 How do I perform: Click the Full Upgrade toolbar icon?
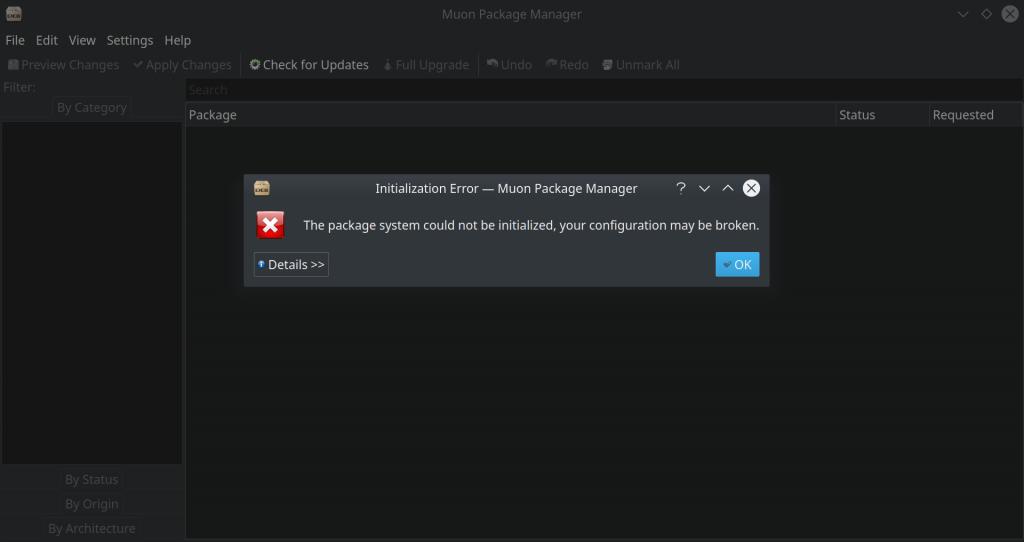[x=388, y=65]
